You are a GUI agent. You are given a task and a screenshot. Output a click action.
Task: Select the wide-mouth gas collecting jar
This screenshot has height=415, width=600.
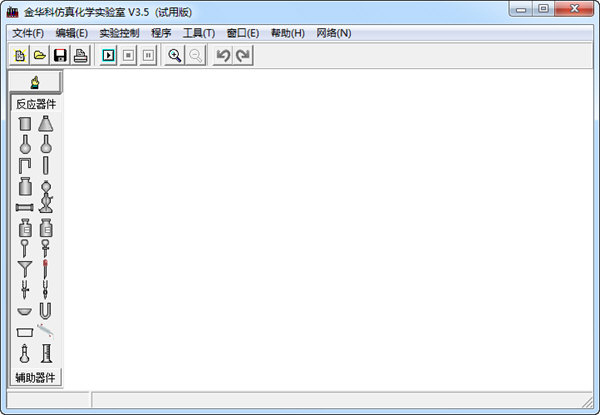25,187
